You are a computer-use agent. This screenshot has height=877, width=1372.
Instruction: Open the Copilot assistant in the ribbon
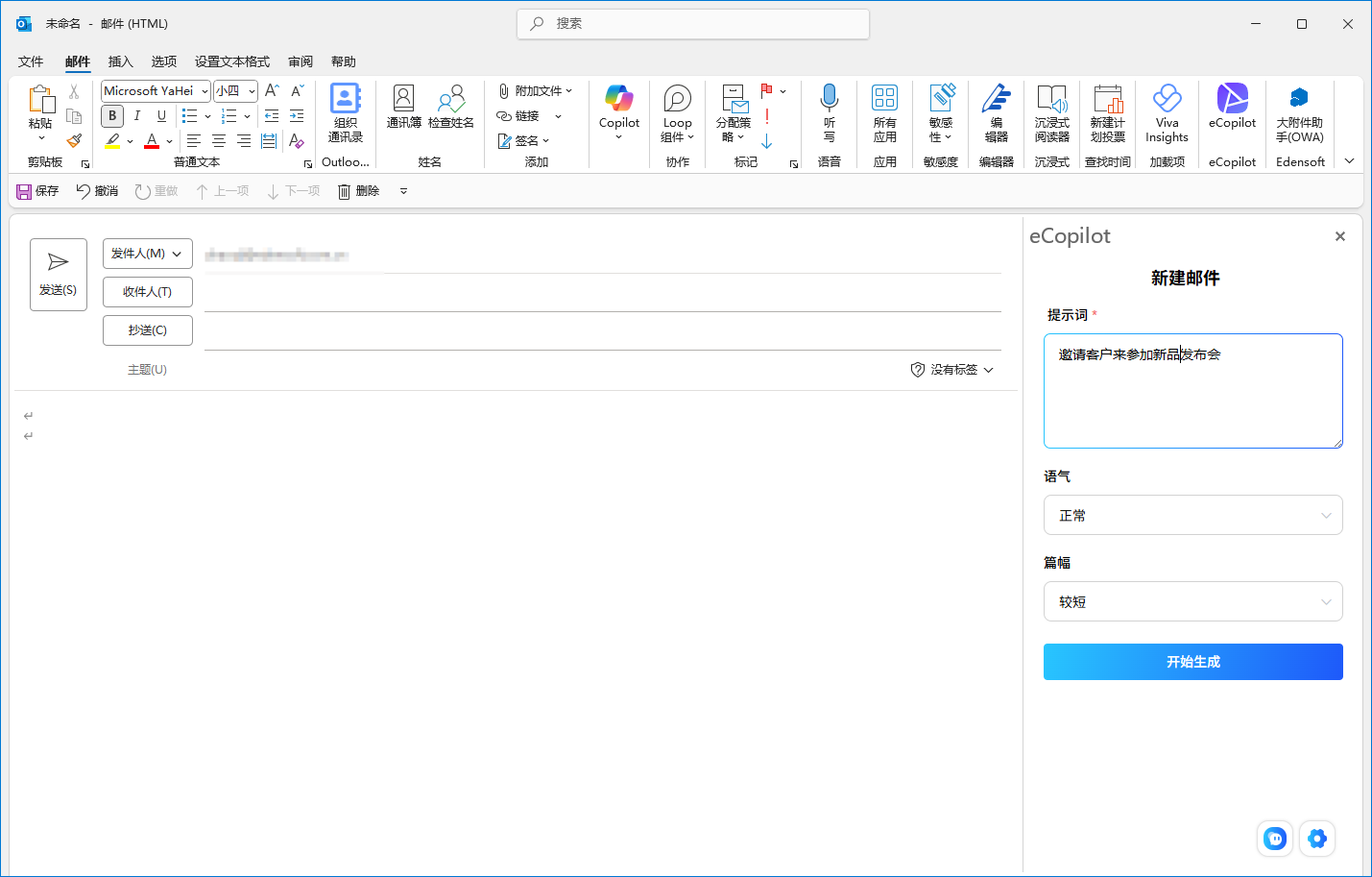[x=618, y=113]
